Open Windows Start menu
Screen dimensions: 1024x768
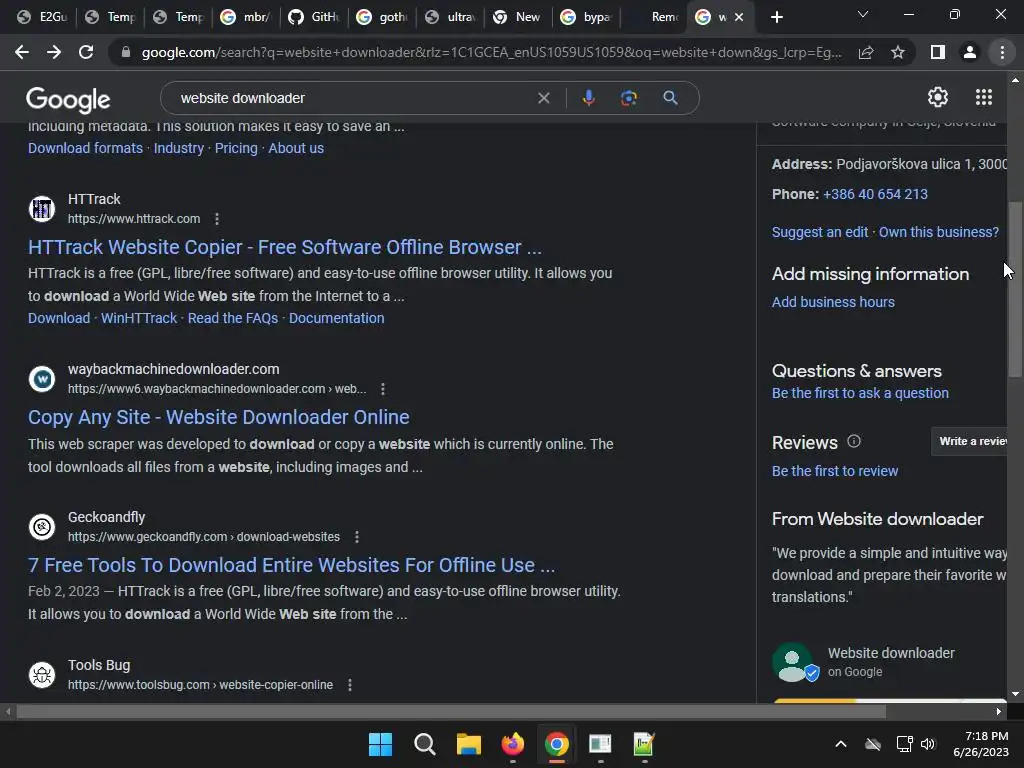(380, 744)
